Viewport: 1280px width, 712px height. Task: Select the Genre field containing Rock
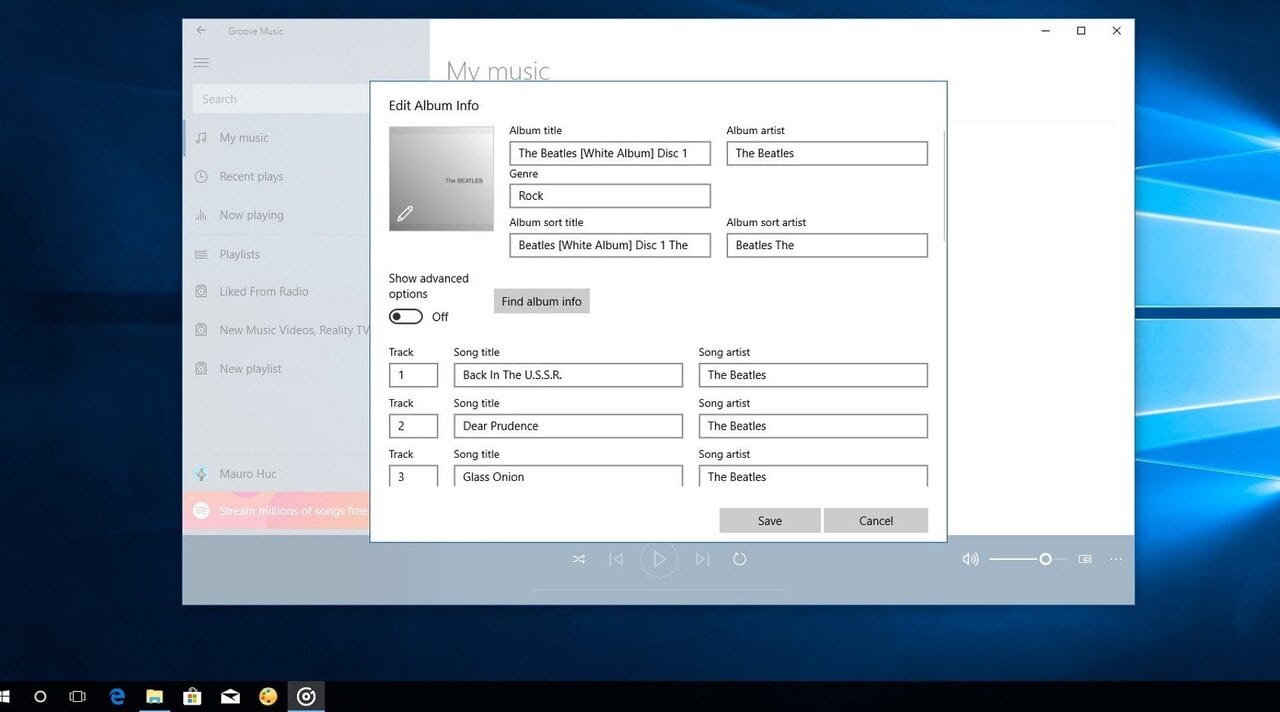609,196
